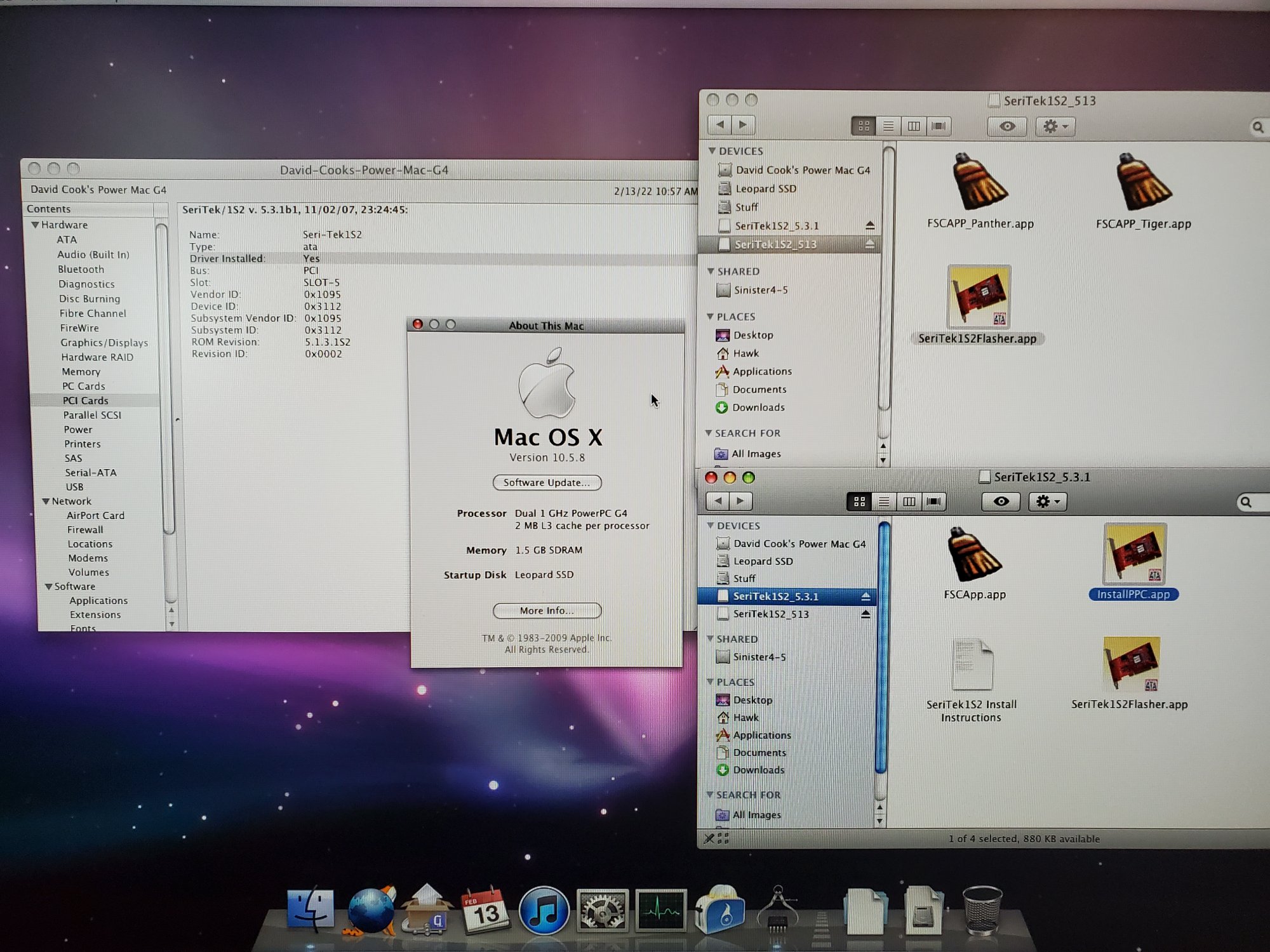Open Trash in the Dock
Viewport: 1270px width, 952px height.
click(982, 912)
